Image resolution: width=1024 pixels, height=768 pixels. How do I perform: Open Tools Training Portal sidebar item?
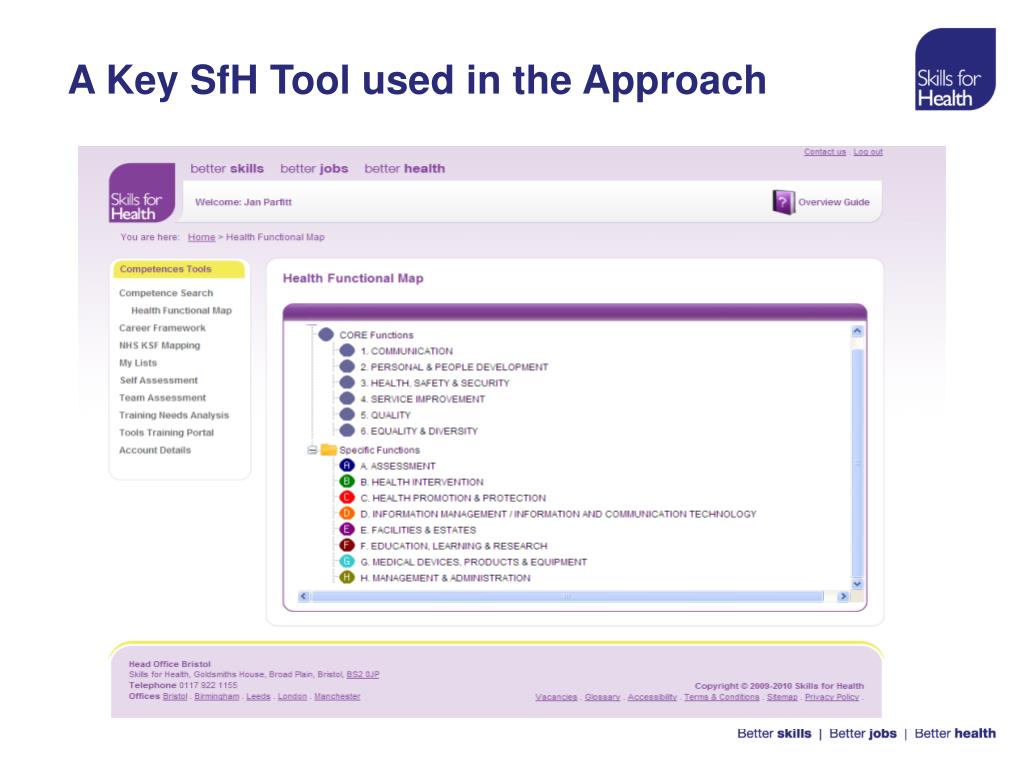click(x=166, y=432)
